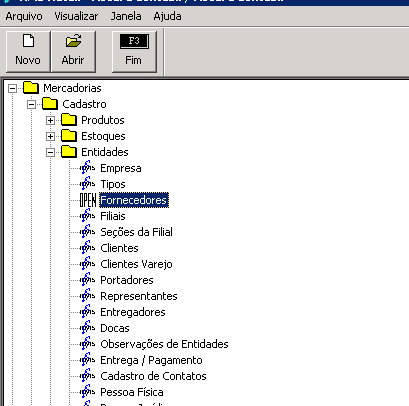Click the icon beside Cadastro de Contatos

pos(87,375)
